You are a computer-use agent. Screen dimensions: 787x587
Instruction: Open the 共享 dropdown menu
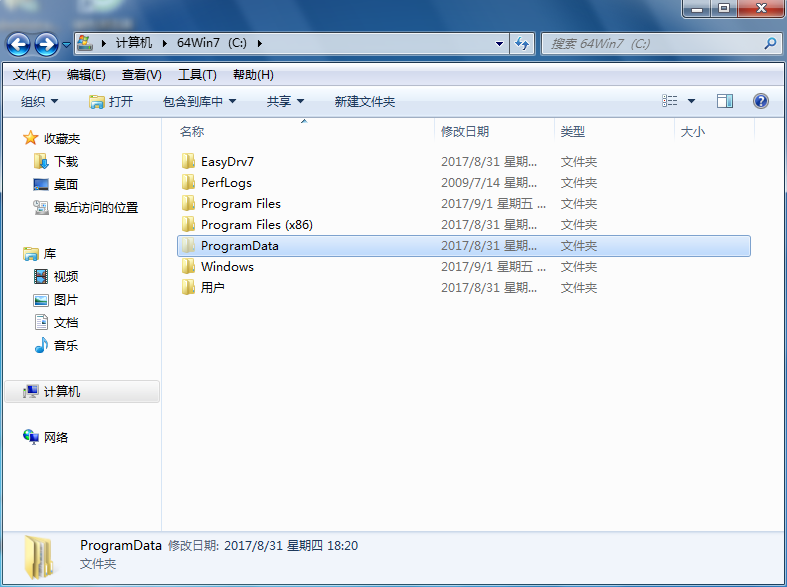click(x=285, y=101)
